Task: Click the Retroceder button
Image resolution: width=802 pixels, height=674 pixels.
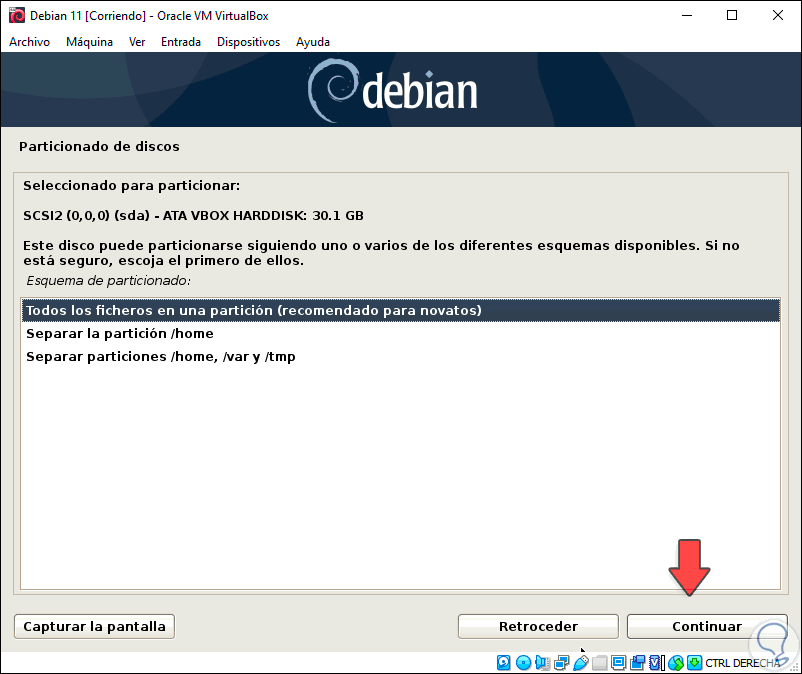Action: pos(538,626)
